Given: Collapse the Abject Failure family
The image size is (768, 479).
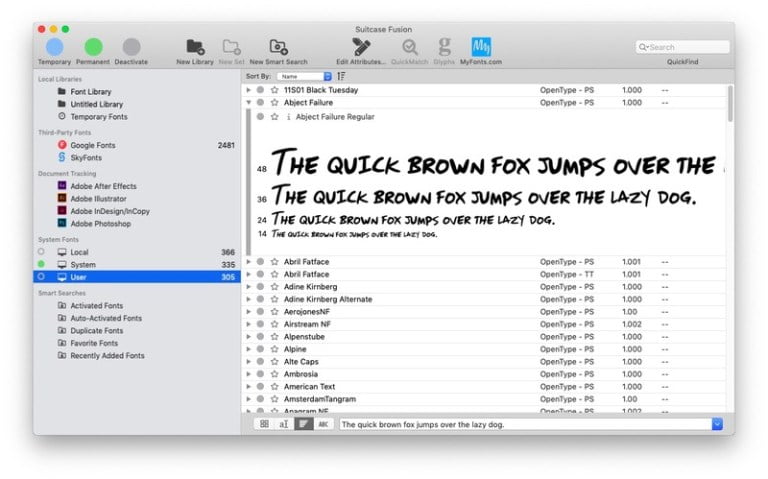Looking at the screenshot, I should pyautogui.click(x=249, y=102).
